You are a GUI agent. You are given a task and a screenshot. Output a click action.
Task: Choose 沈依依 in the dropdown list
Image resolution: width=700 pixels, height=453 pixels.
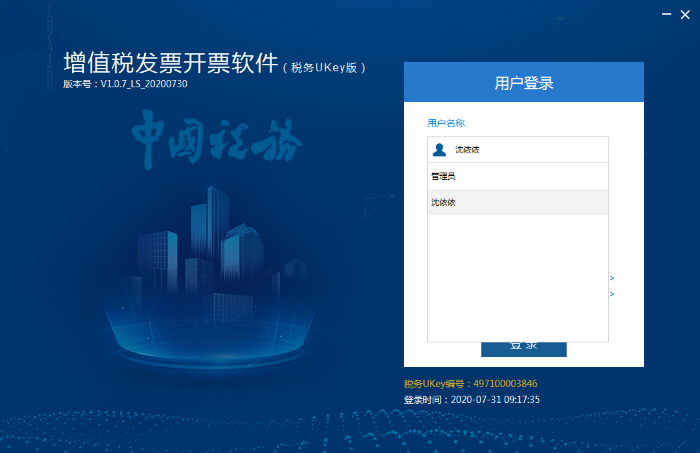click(x=517, y=202)
